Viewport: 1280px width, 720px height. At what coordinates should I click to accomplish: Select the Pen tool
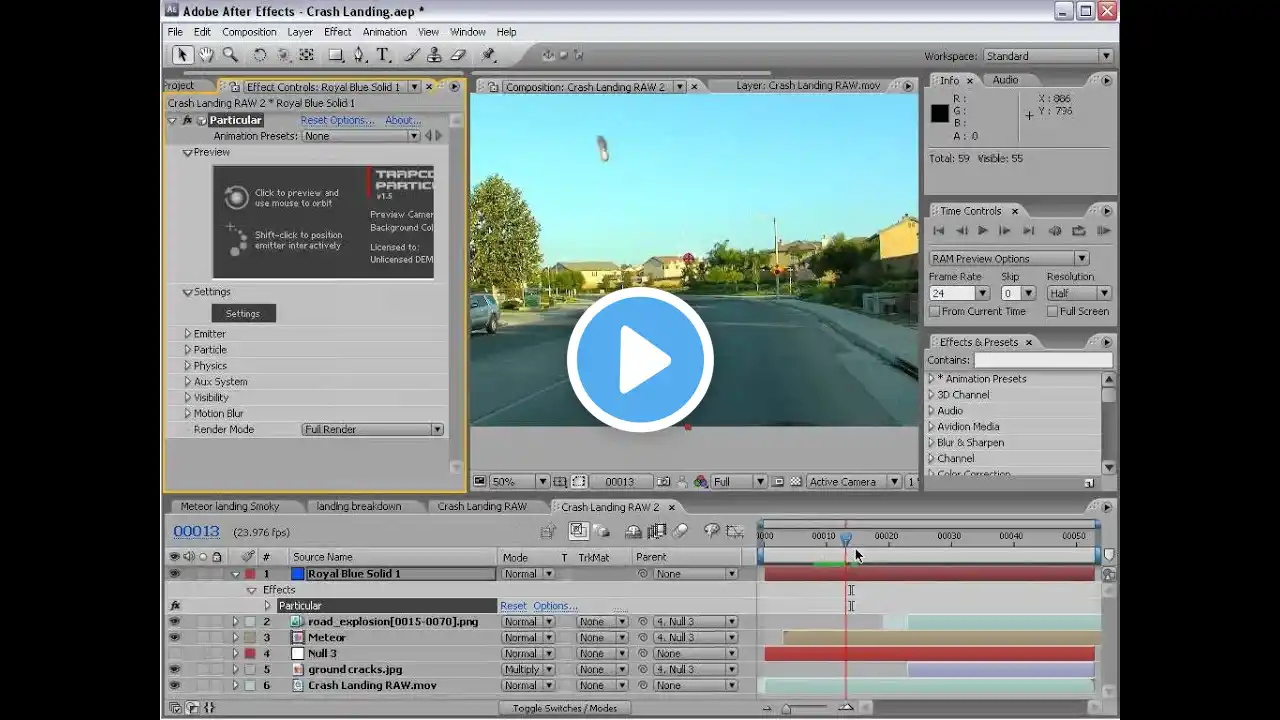[360, 56]
